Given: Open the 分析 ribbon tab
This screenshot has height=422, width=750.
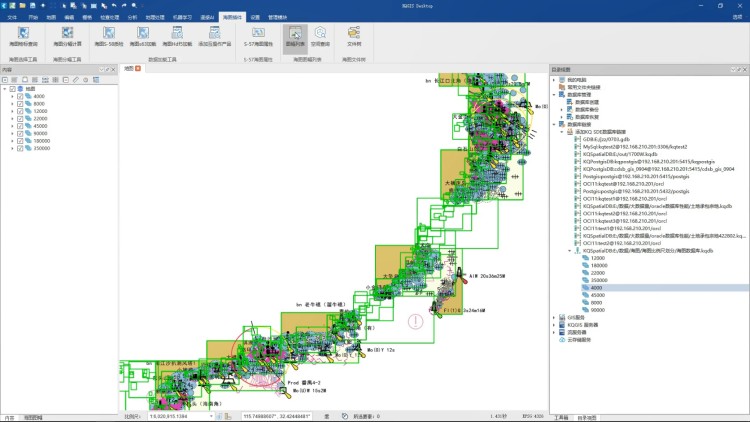Looking at the screenshot, I should (133, 17).
